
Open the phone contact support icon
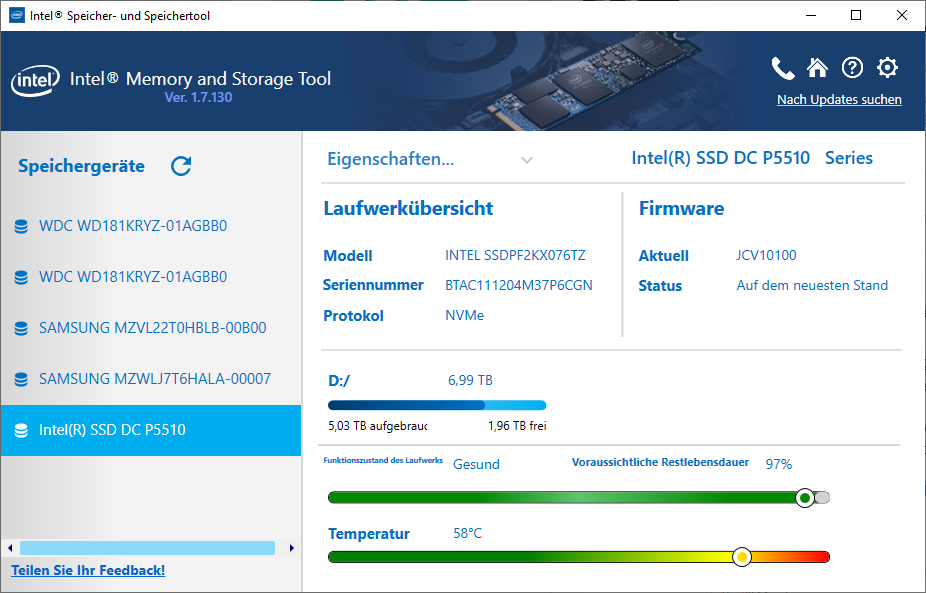click(782, 68)
